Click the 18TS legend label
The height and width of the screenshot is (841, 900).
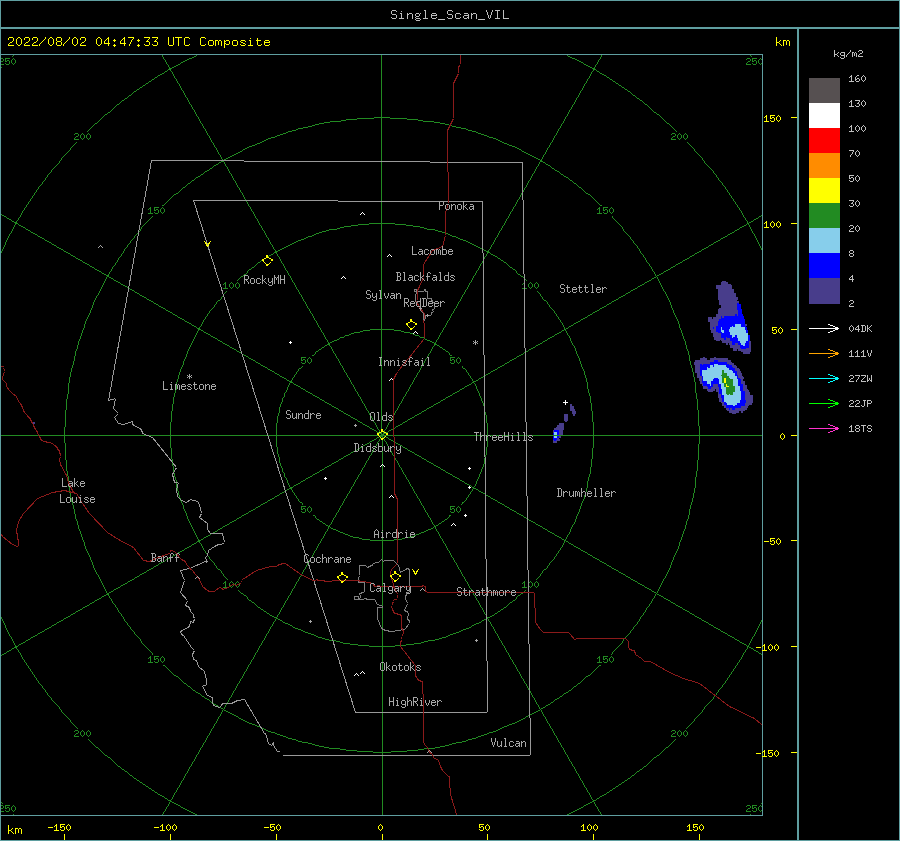(860, 428)
